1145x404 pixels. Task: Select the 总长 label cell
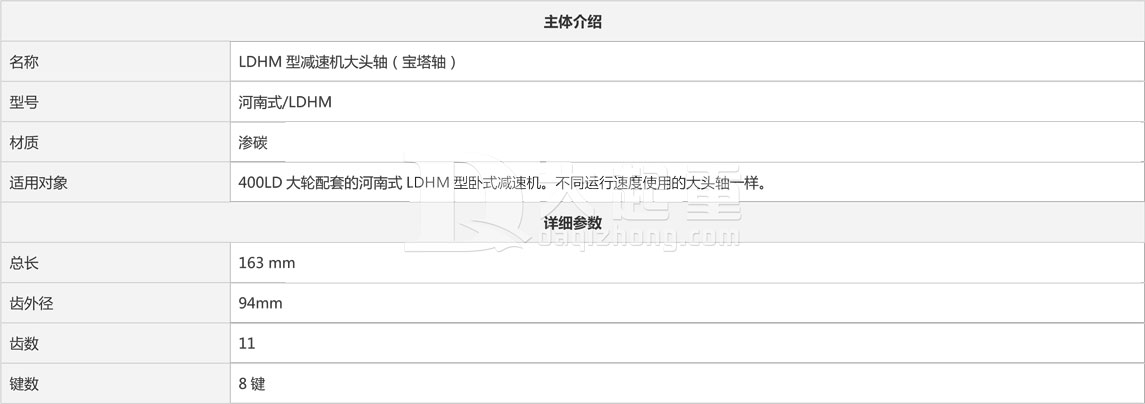point(115,262)
